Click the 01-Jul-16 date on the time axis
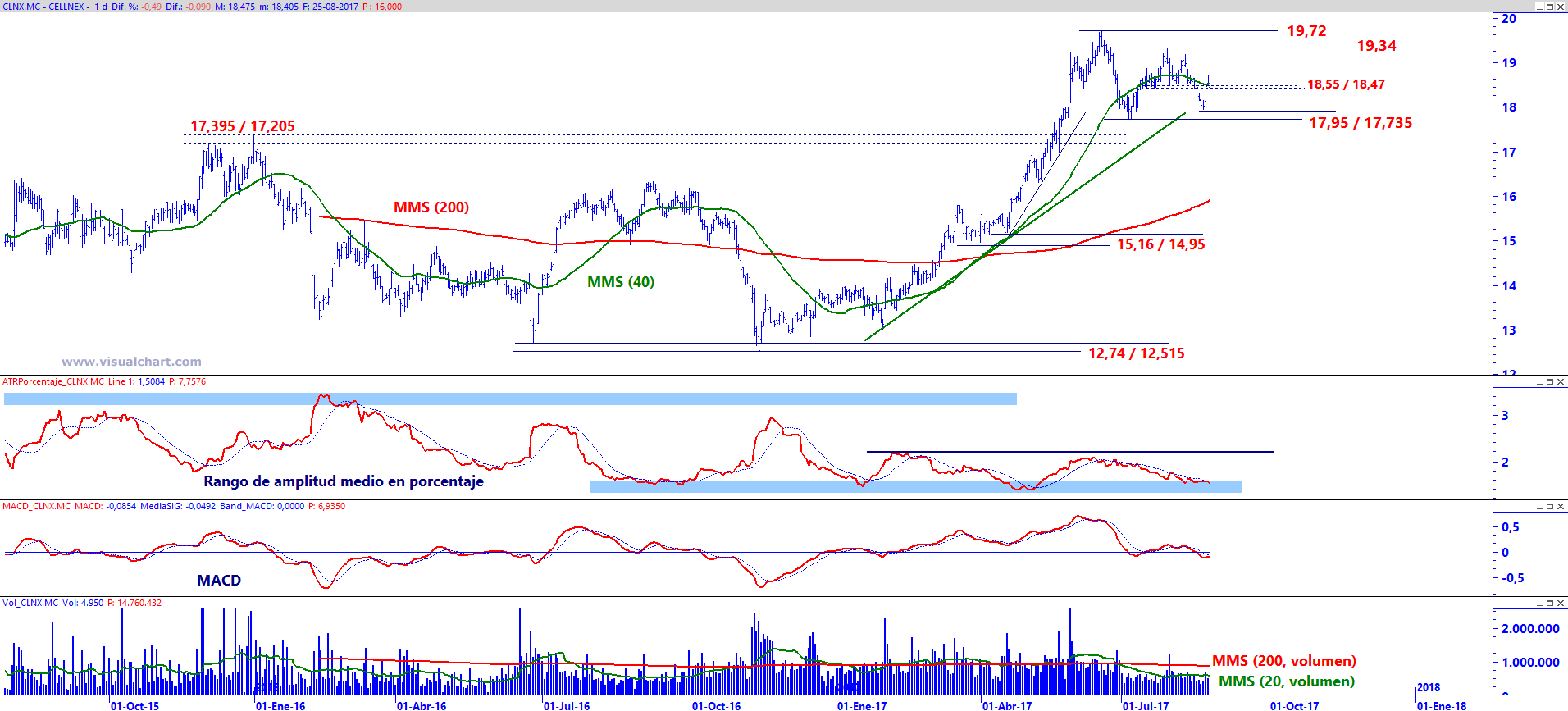1568x711 pixels. pyautogui.click(x=567, y=705)
